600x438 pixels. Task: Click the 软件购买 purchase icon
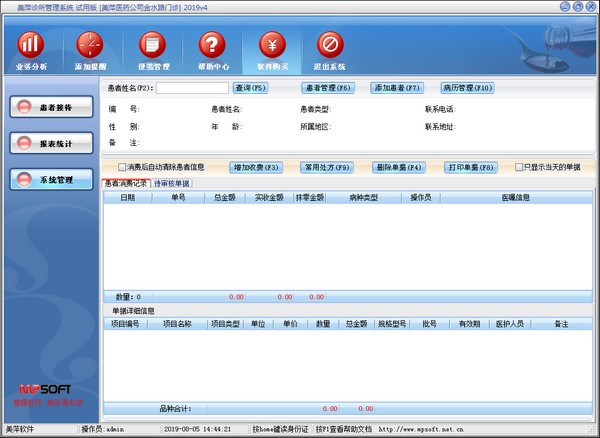(270, 46)
